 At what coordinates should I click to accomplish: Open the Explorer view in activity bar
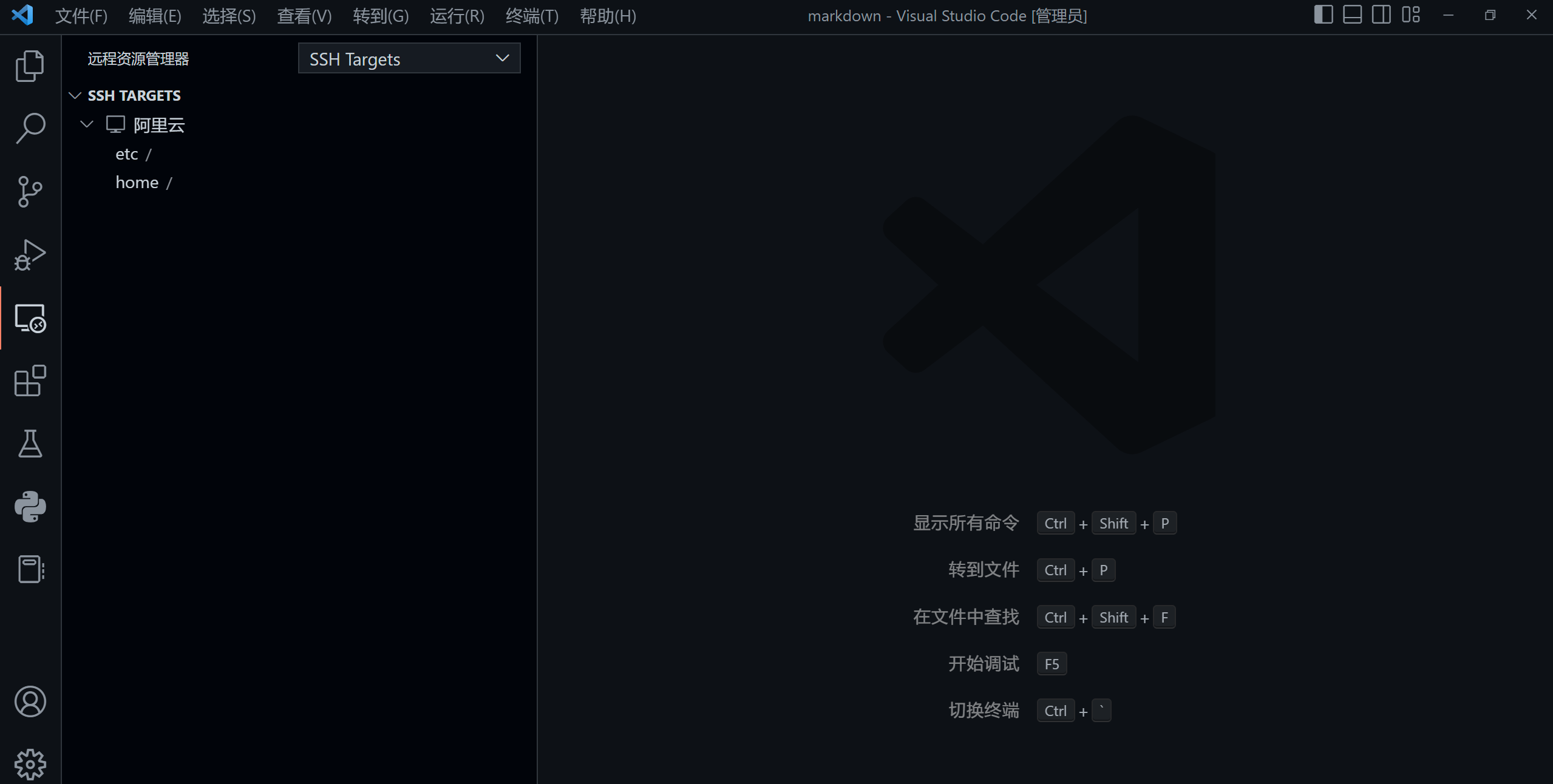pos(30,66)
